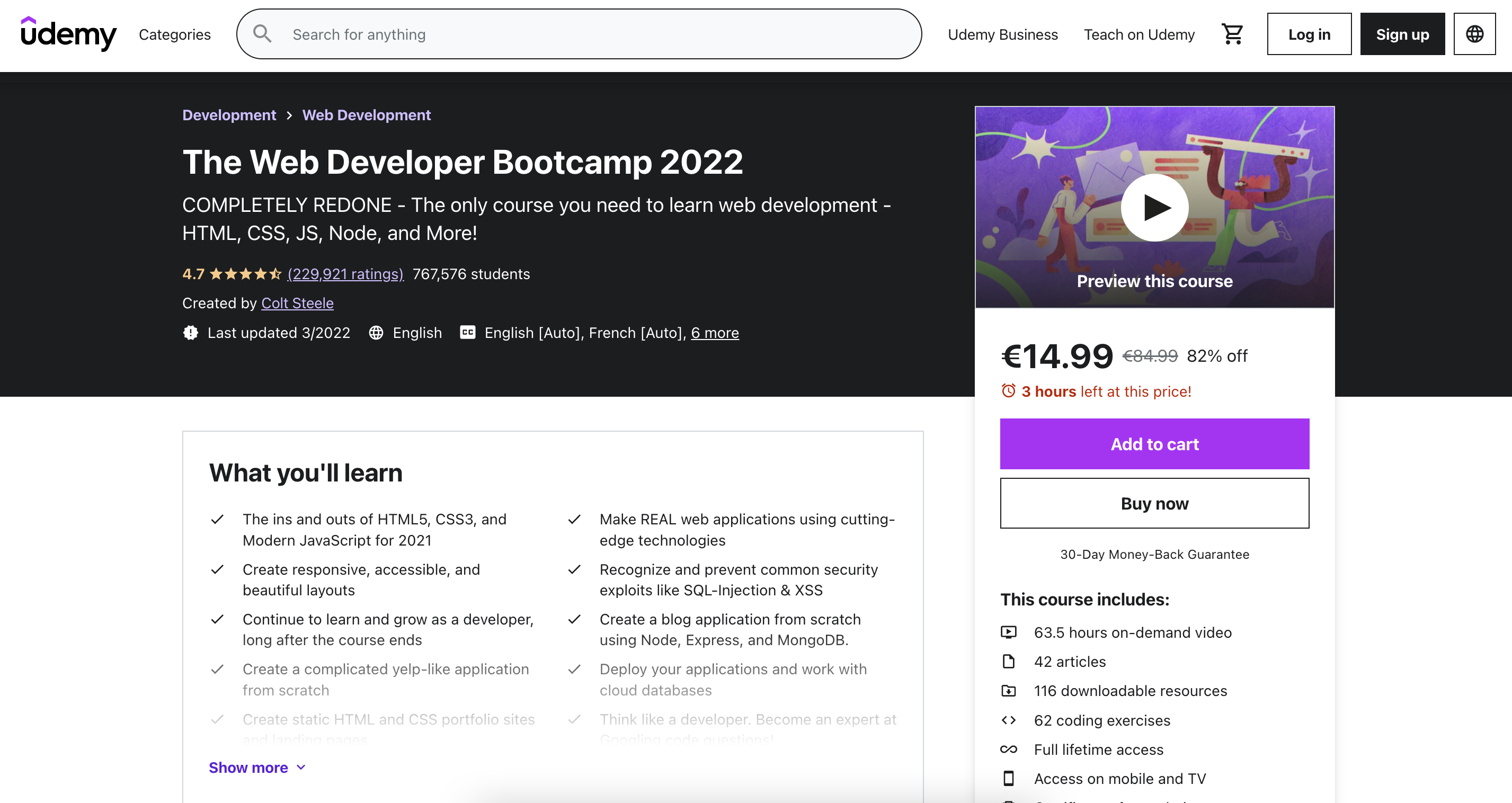The height and width of the screenshot is (803, 1512).
Task: Click the 767,576 students text
Action: click(x=471, y=274)
